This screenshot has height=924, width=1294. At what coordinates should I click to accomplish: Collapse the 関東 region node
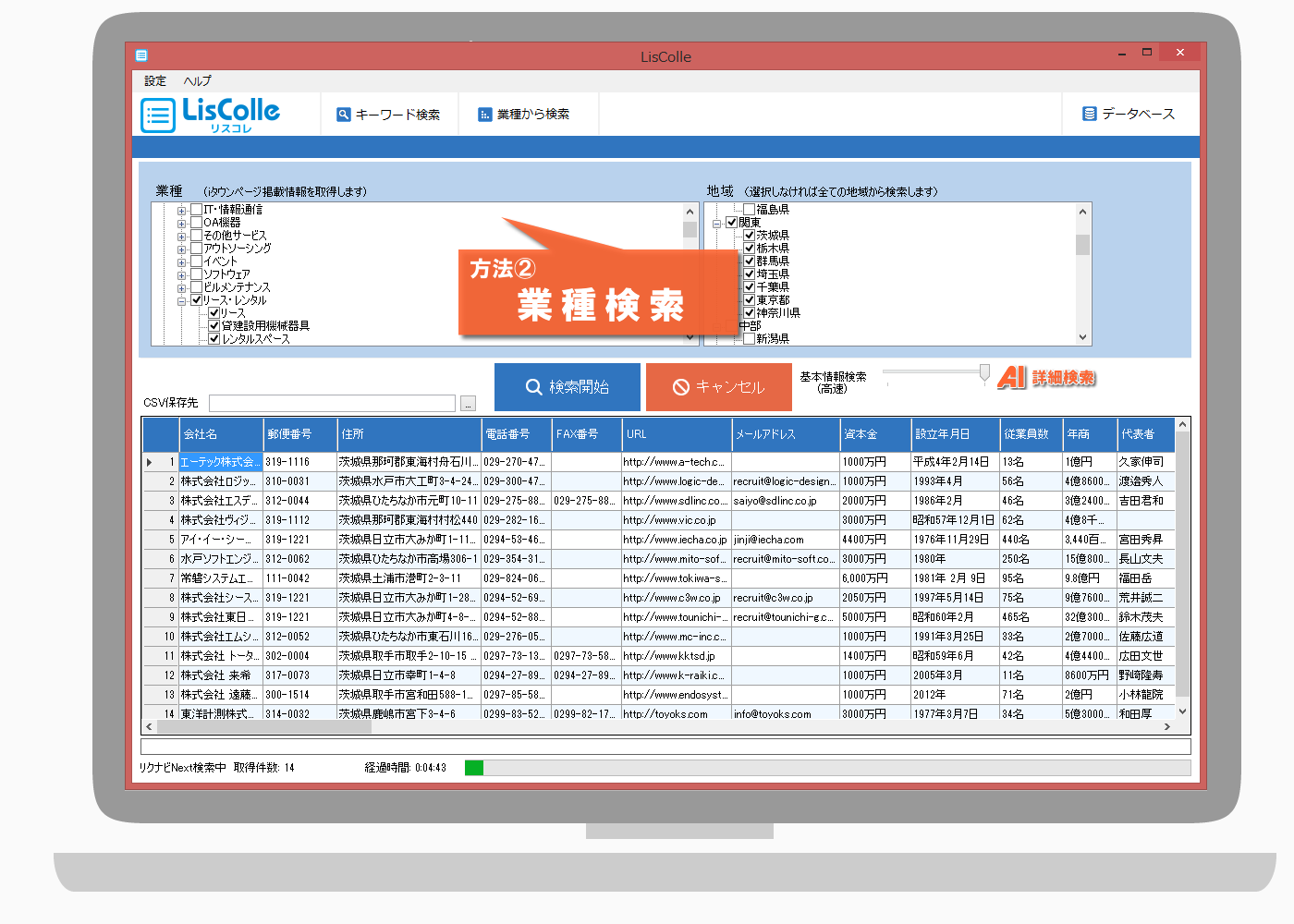pos(717,224)
